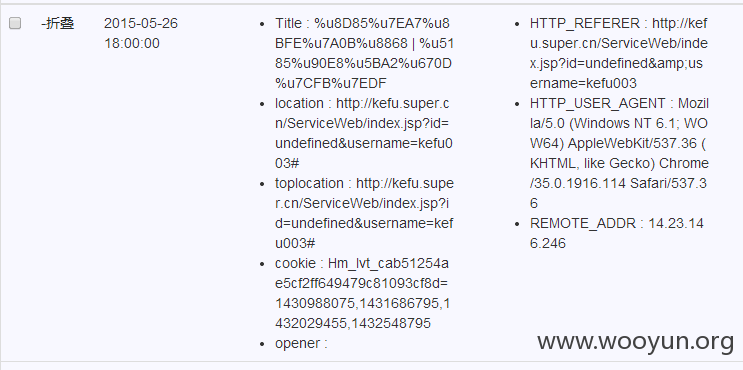Open the HTTP_REFERER URL text
This screenshot has height=370, width=743.
coord(619,54)
